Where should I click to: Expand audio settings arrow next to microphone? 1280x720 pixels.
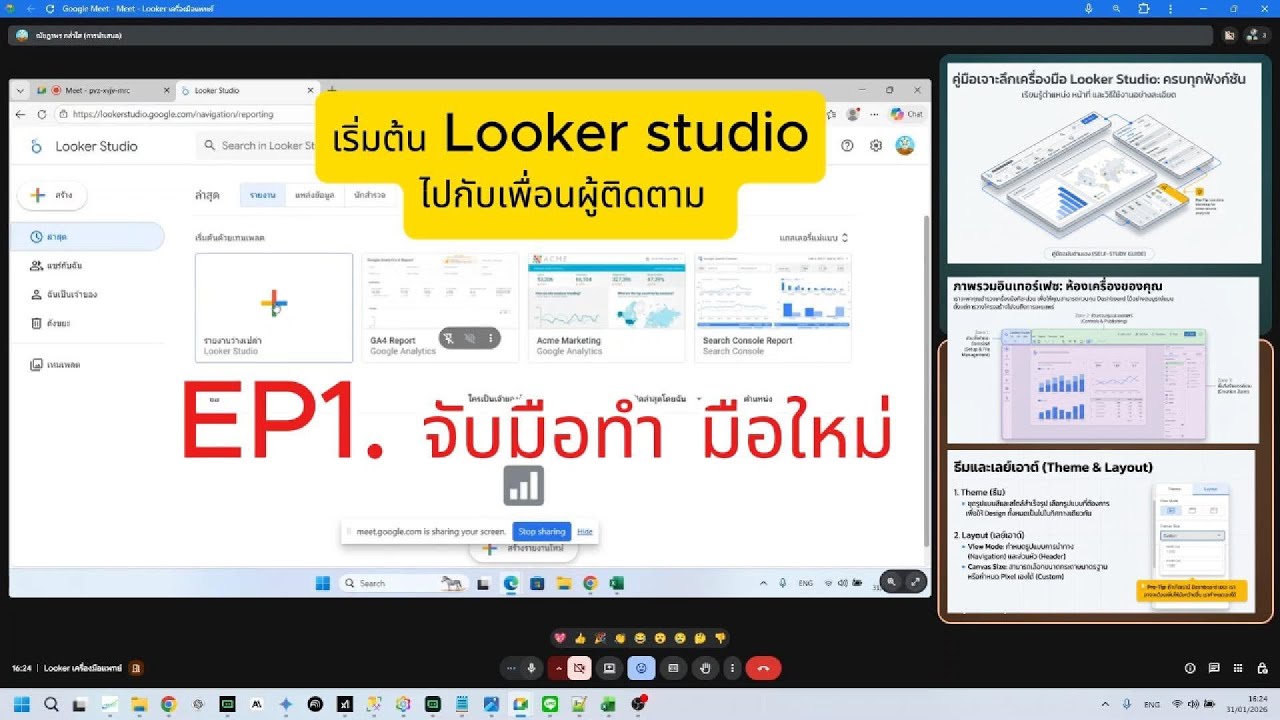tap(559, 668)
